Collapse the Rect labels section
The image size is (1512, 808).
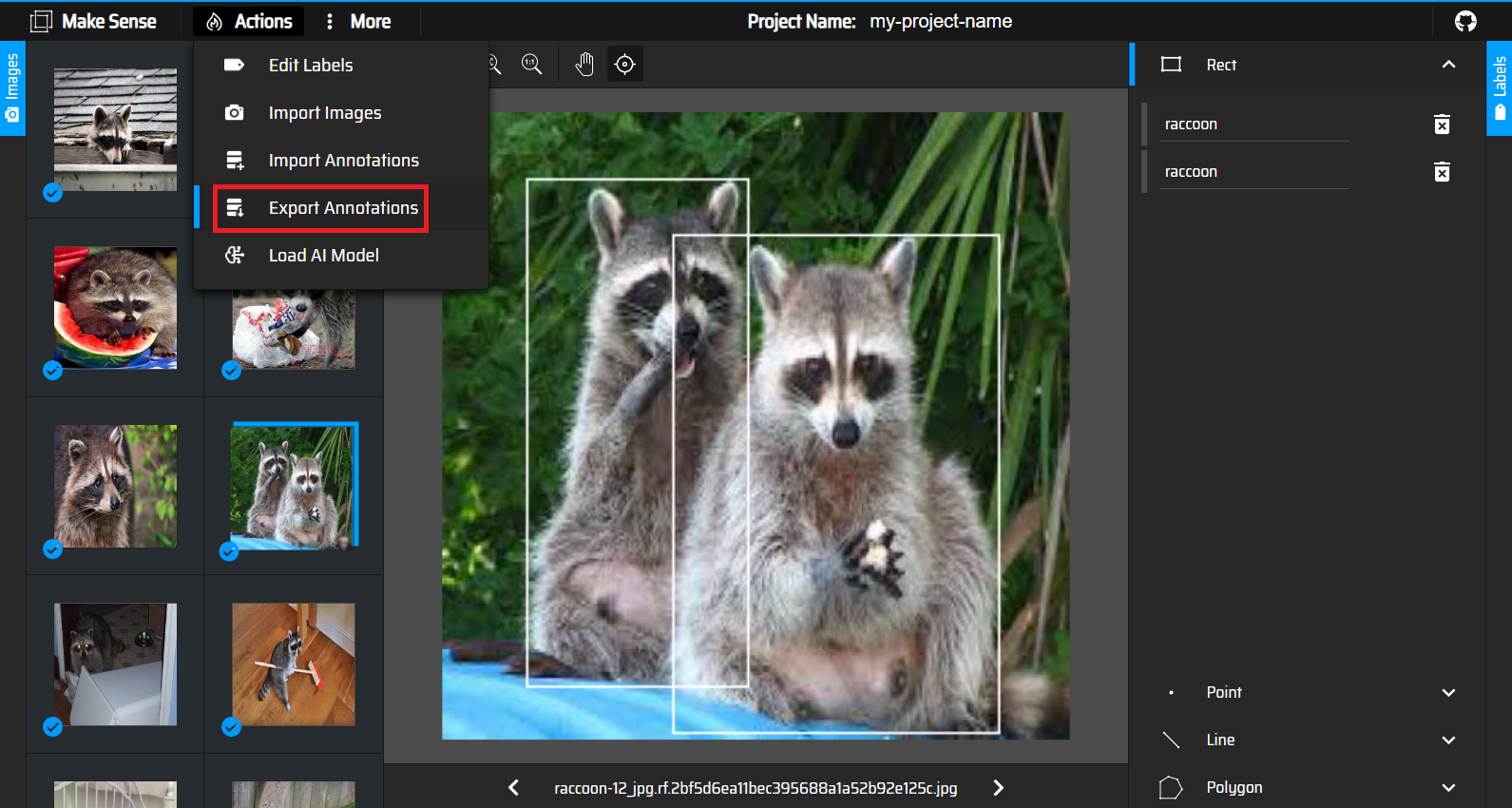[x=1448, y=65]
